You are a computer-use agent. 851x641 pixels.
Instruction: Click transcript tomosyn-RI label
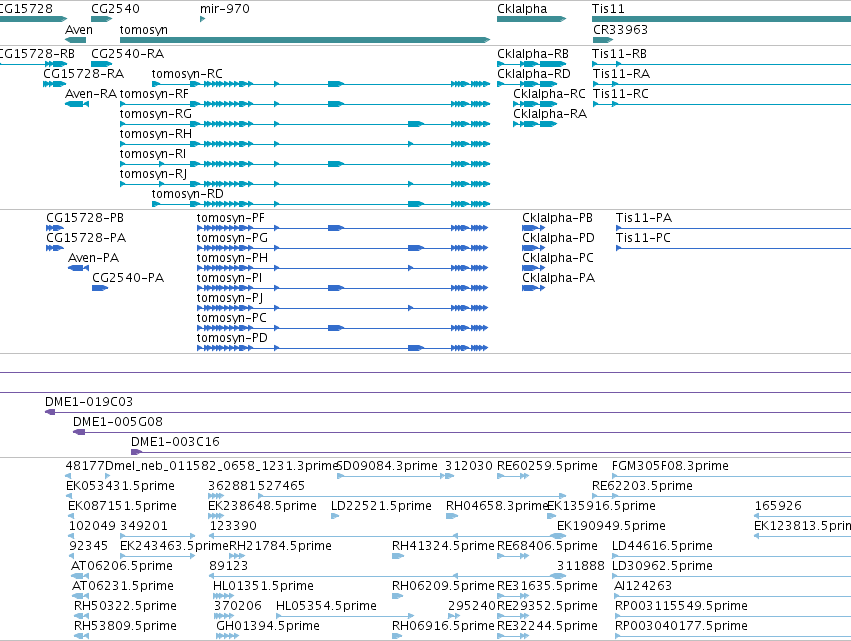coord(153,154)
